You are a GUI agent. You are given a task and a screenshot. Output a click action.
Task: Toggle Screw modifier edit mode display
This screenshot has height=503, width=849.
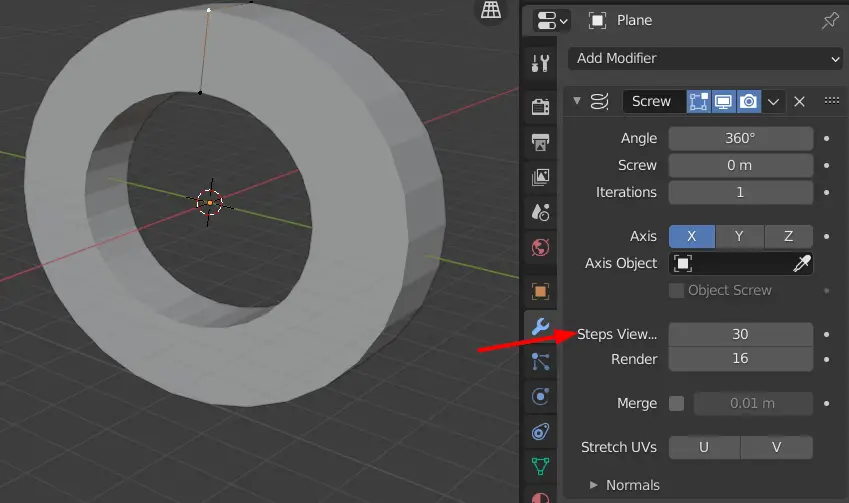point(698,101)
